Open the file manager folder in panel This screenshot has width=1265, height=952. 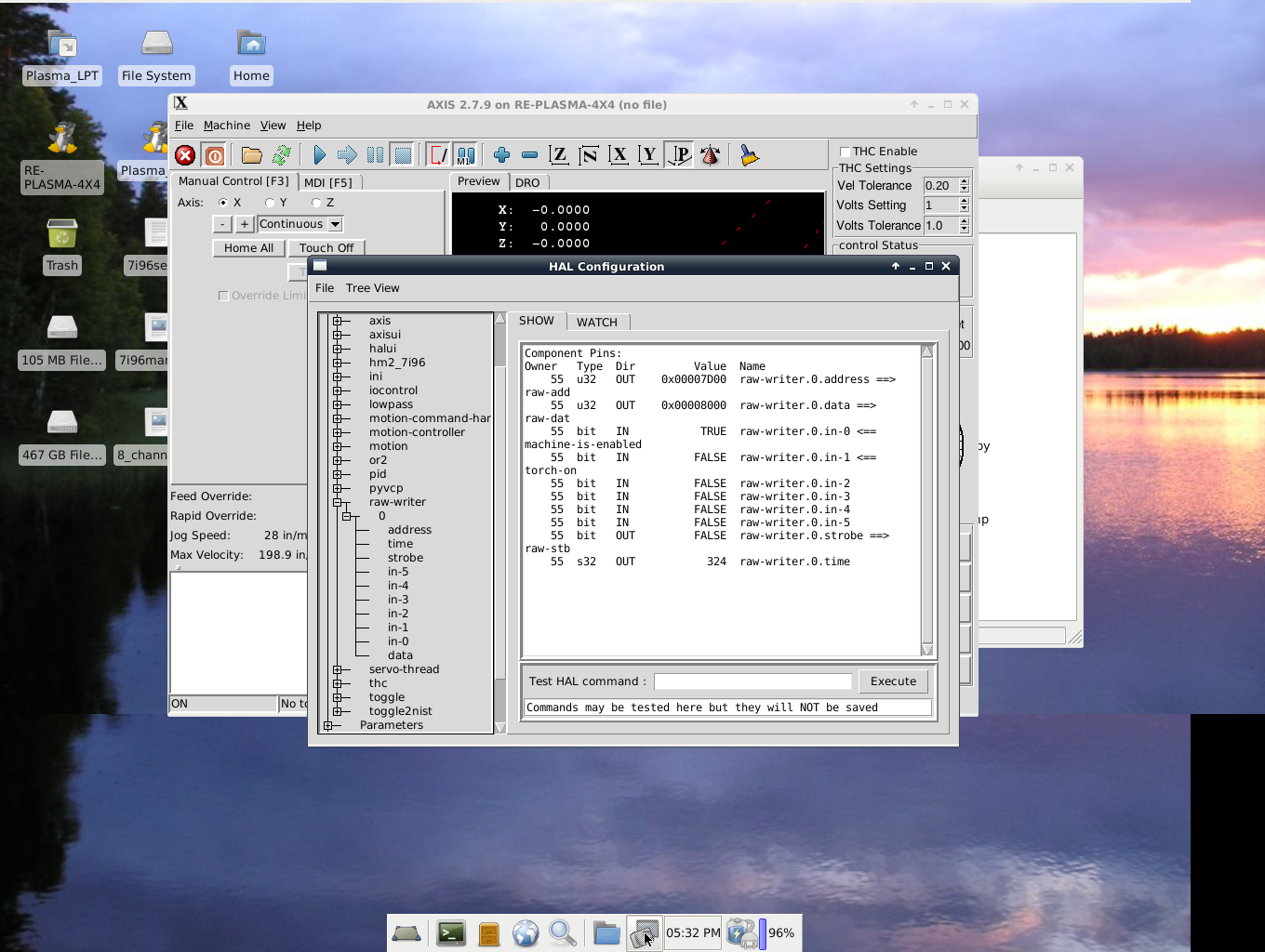(606, 933)
